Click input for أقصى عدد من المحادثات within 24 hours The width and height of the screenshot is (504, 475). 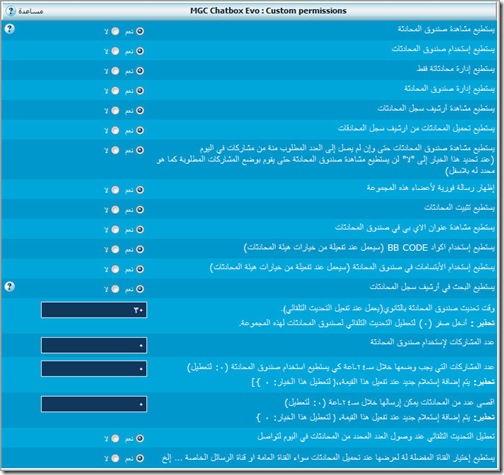click(94, 404)
